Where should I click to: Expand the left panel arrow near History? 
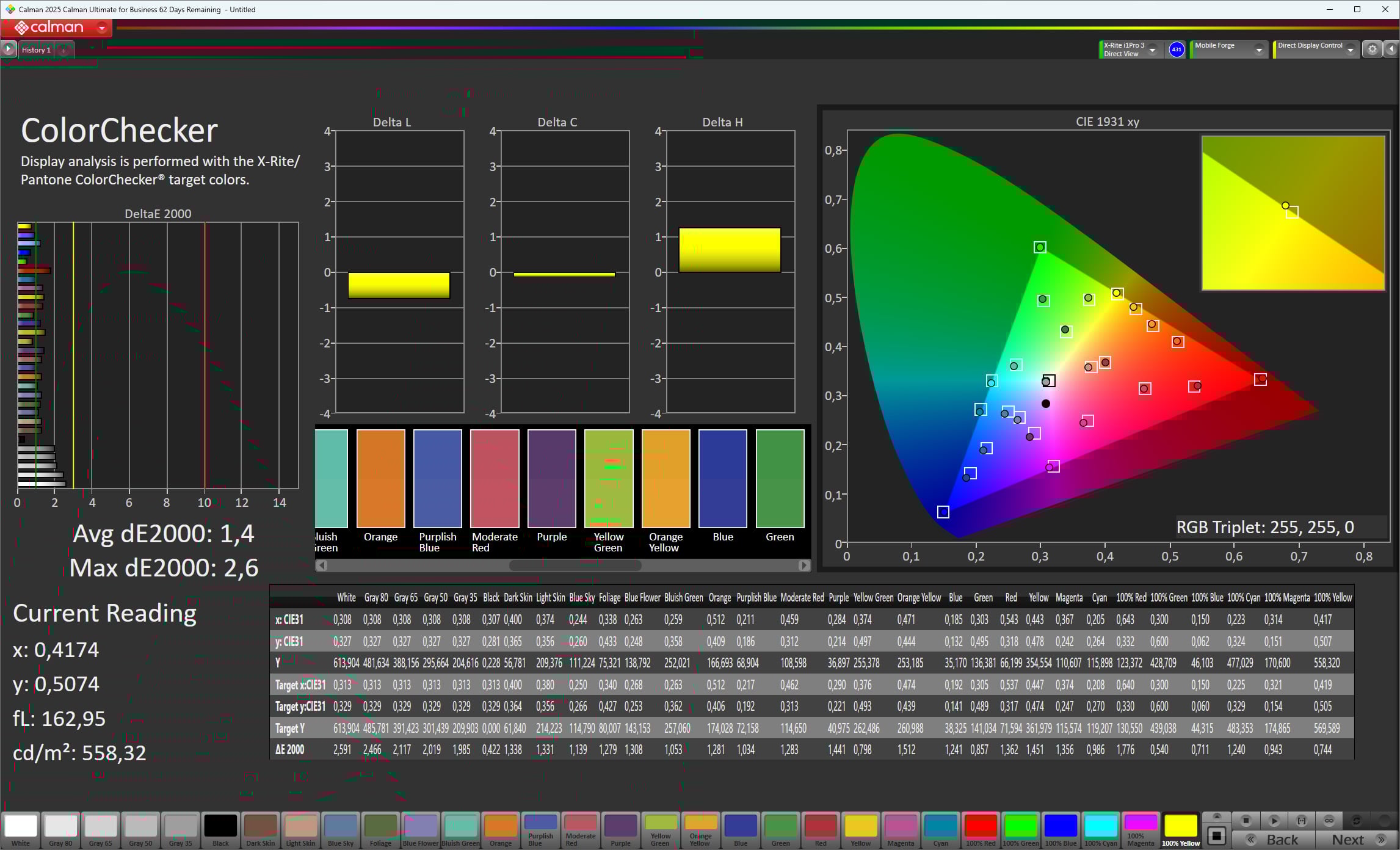8,49
